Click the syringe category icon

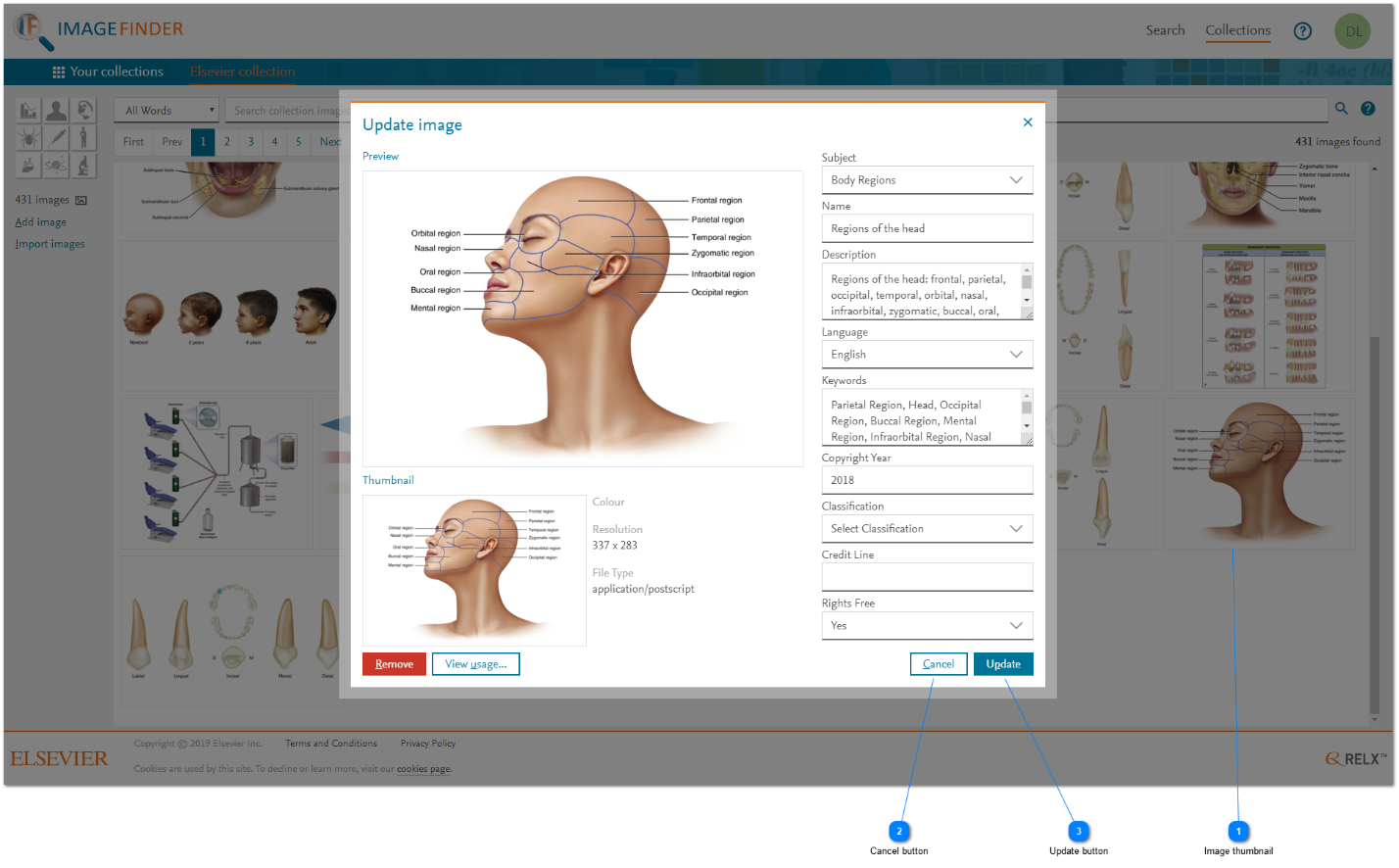click(57, 138)
